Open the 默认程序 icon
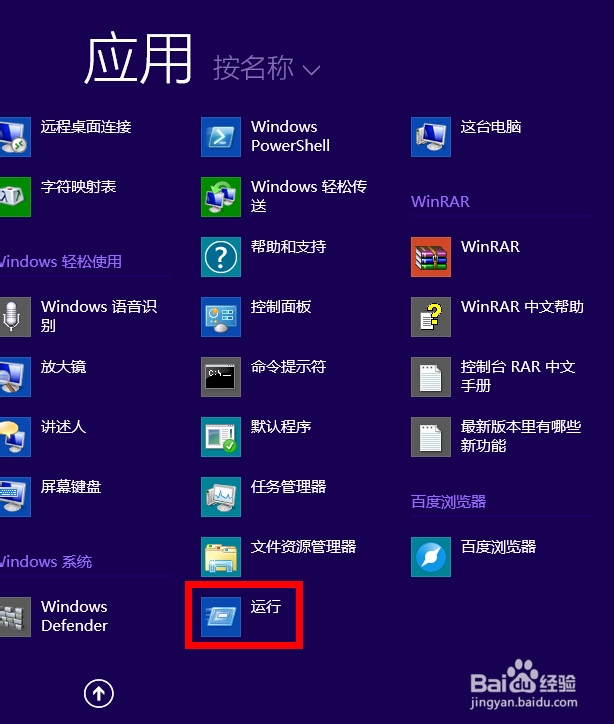This screenshot has width=614, height=724. (x=221, y=437)
